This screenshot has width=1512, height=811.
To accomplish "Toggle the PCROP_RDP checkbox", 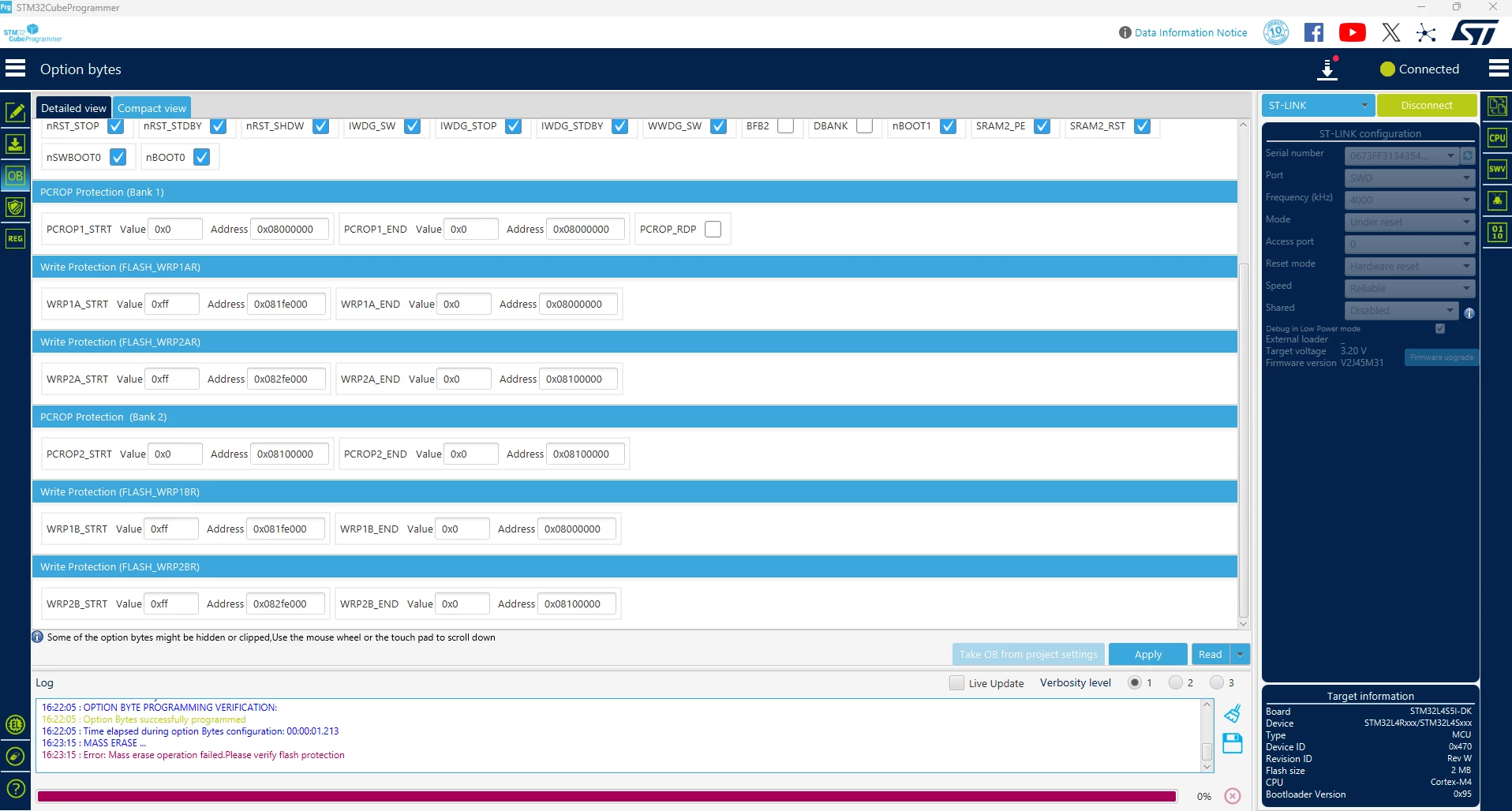I will coord(713,229).
